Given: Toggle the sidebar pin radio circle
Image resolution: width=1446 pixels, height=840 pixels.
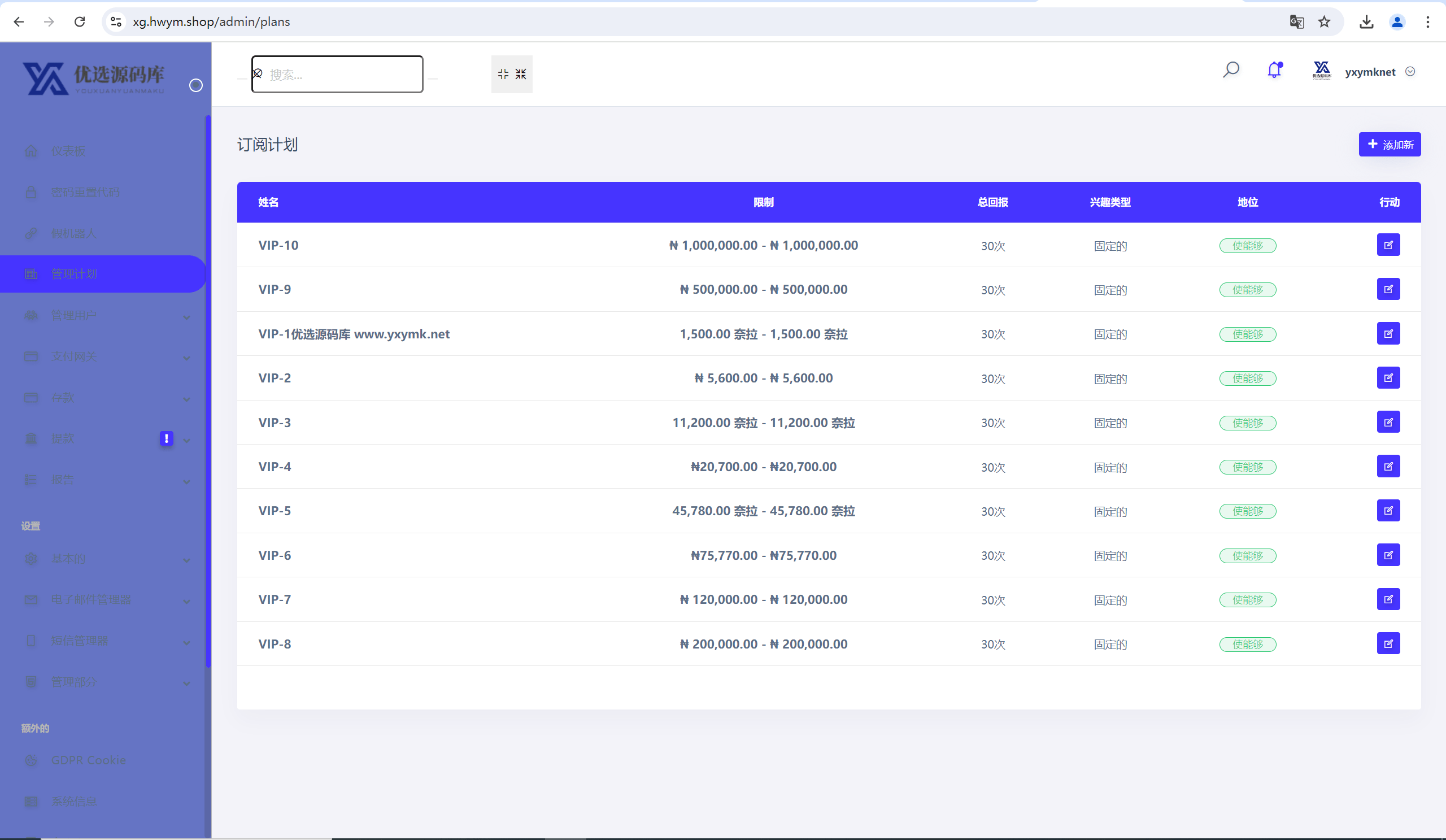Looking at the screenshot, I should coord(195,85).
